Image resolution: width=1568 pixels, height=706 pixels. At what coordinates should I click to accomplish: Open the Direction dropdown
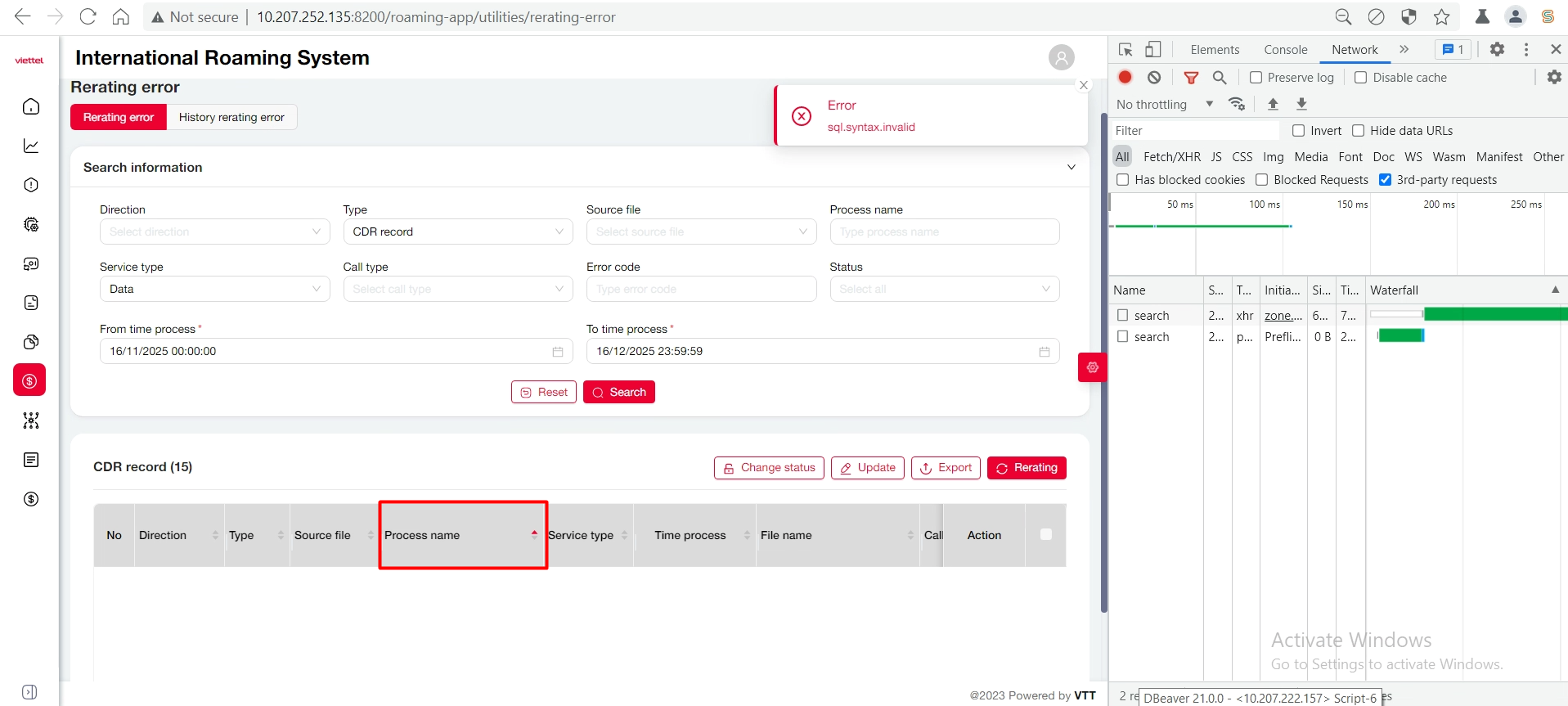click(214, 232)
